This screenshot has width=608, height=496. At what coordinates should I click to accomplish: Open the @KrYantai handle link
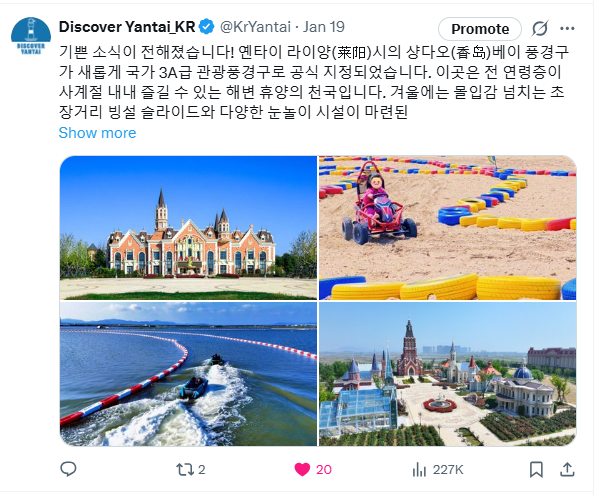click(255, 27)
